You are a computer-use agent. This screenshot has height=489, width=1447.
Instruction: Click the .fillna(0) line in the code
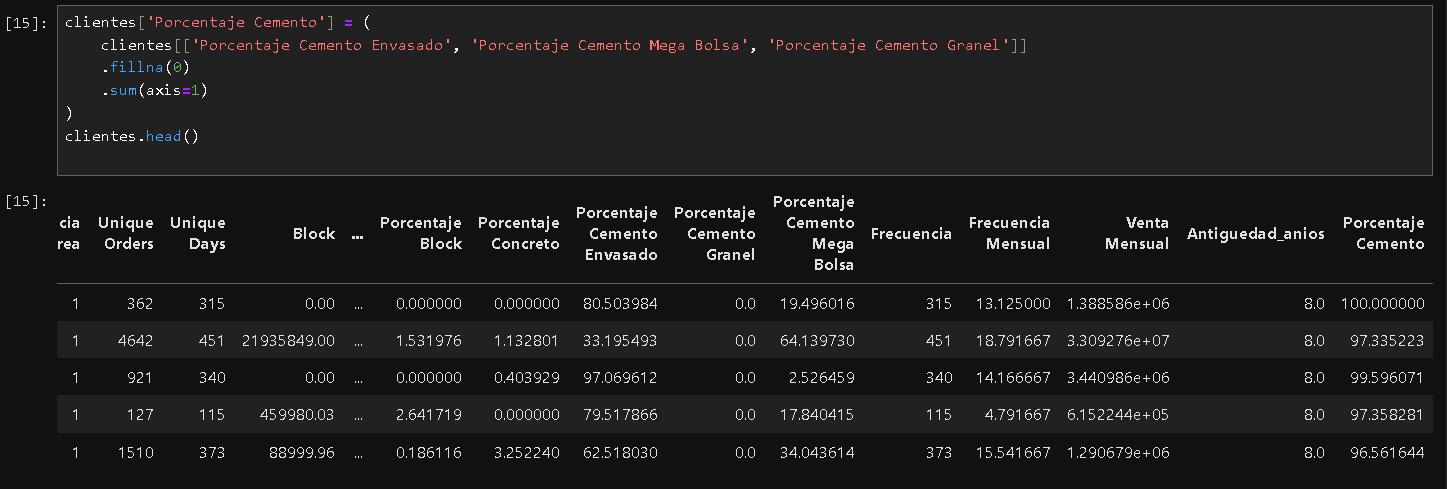[144, 68]
